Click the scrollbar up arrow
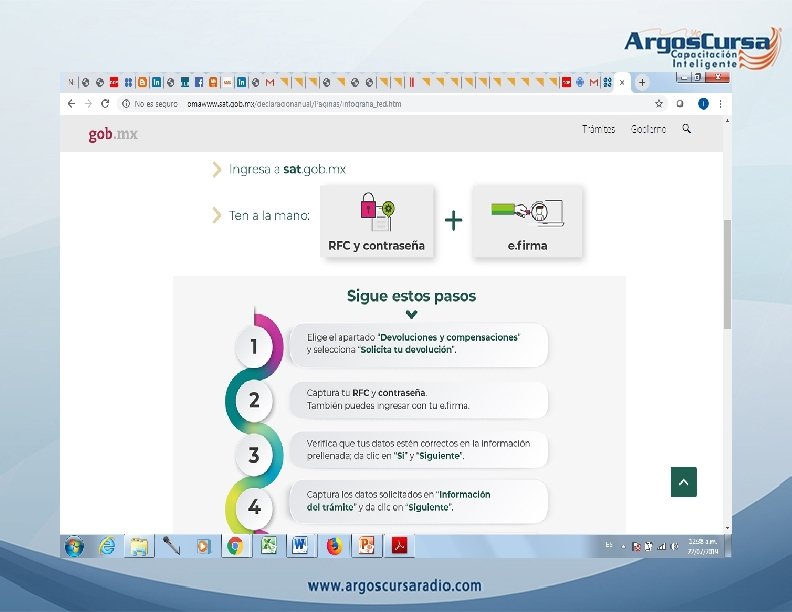The height and width of the screenshot is (612, 792). point(727,121)
